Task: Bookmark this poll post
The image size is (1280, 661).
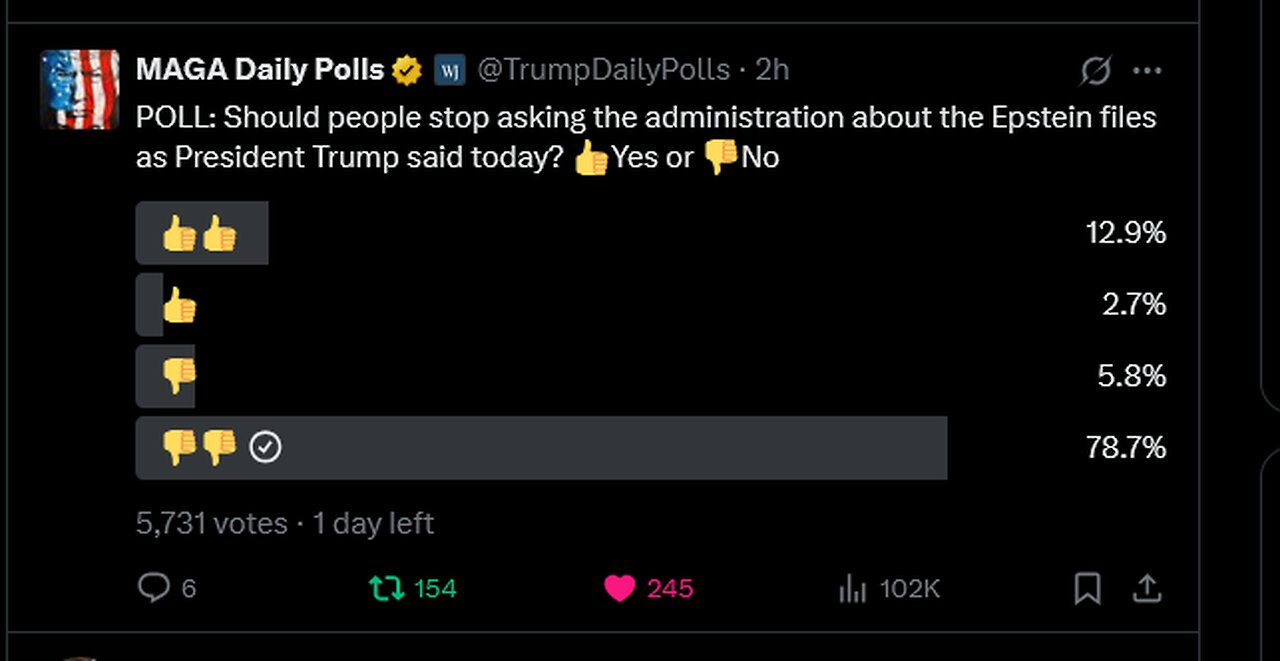Action: tap(1087, 589)
